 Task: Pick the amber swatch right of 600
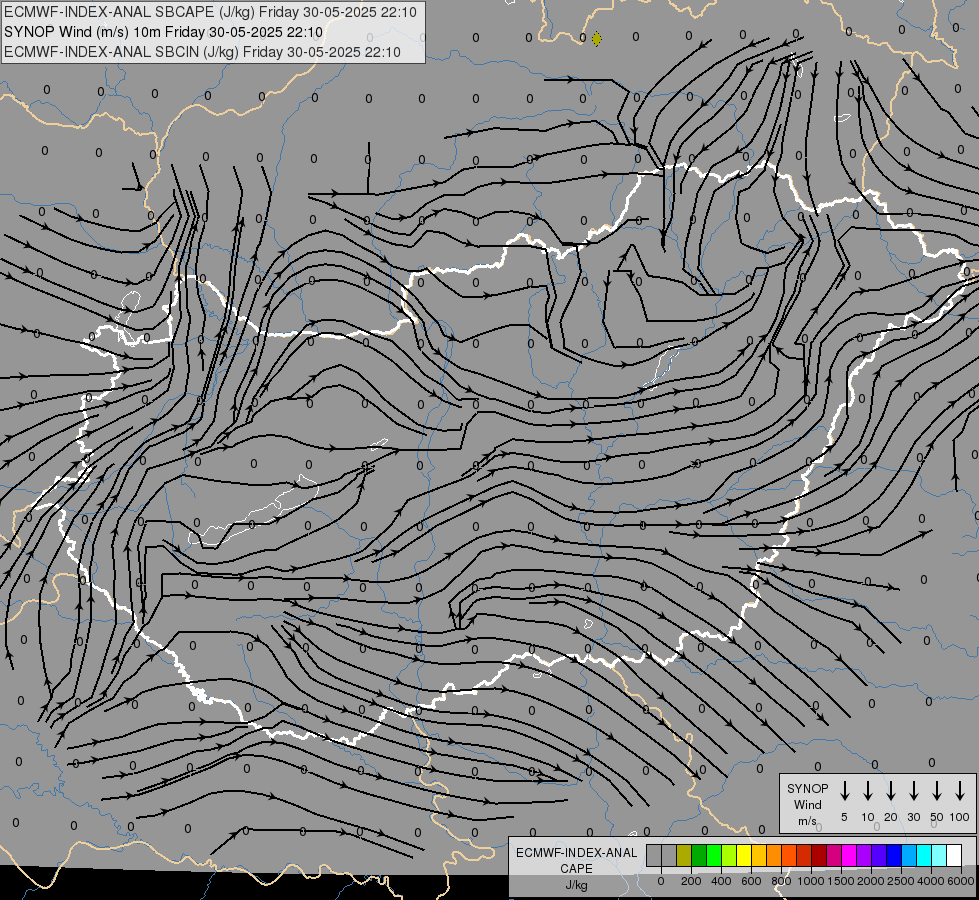(759, 855)
